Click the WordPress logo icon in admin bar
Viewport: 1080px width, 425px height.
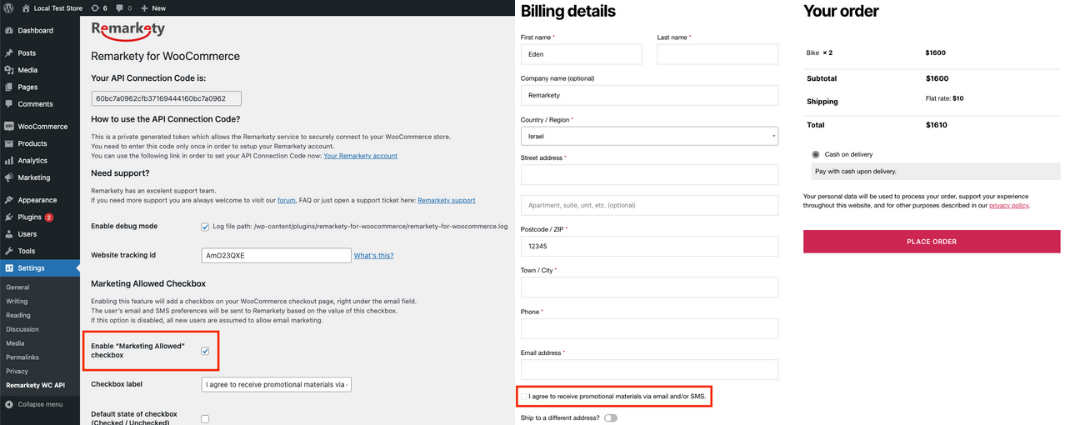8,8
